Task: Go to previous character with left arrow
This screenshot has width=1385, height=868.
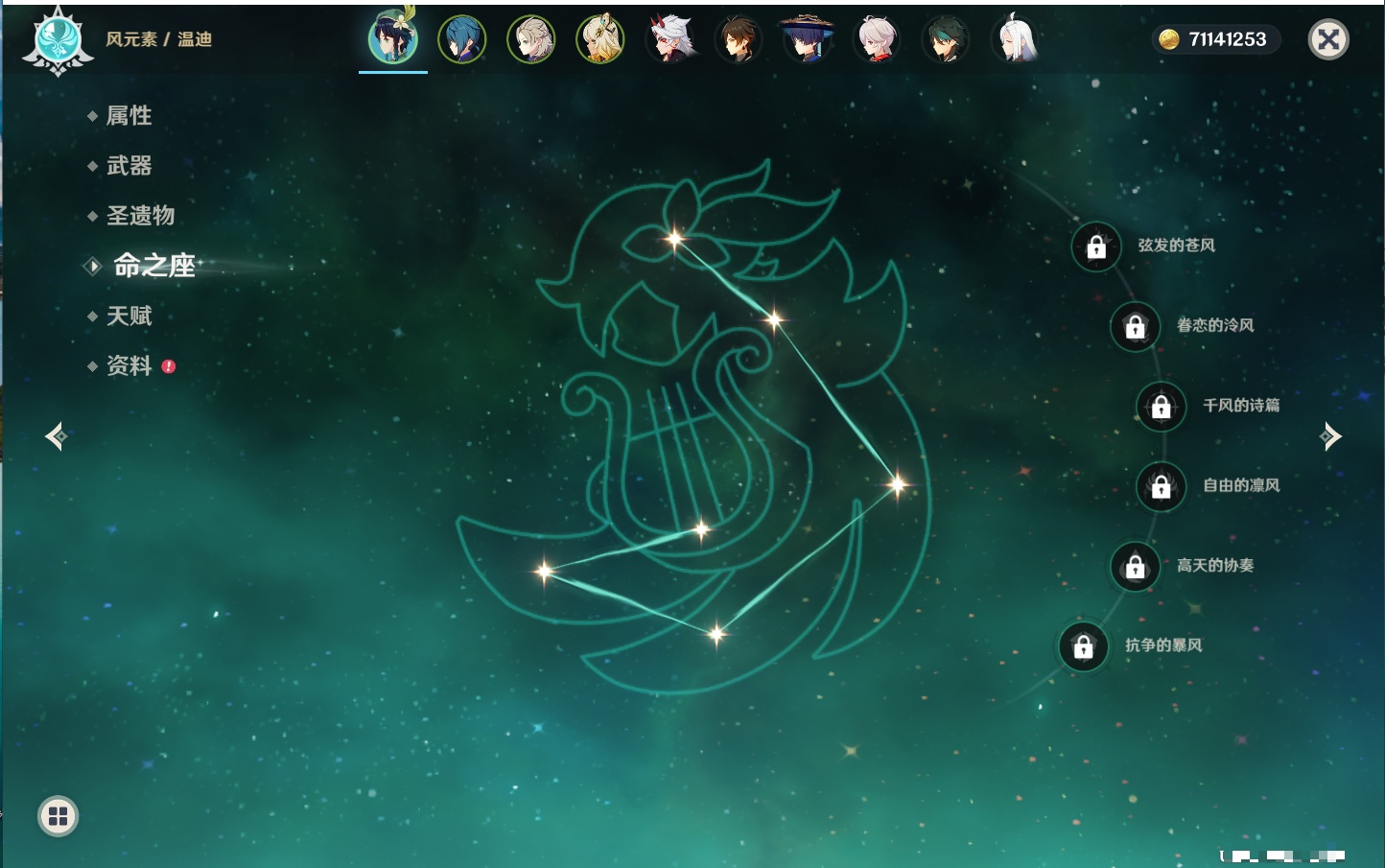Action: pyautogui.click(x=56, y=436)
